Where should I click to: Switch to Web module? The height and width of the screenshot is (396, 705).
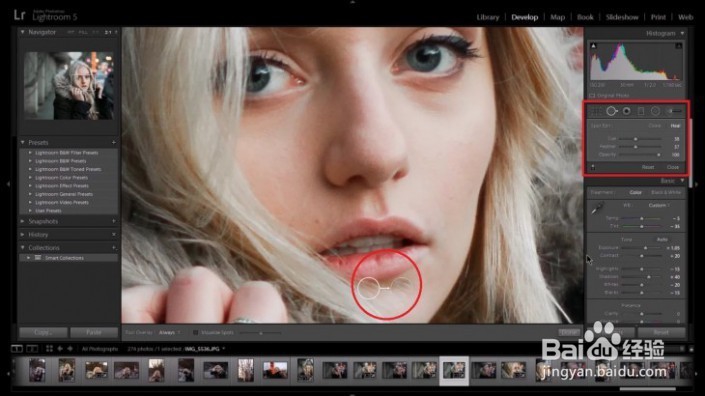coord(686,17)
